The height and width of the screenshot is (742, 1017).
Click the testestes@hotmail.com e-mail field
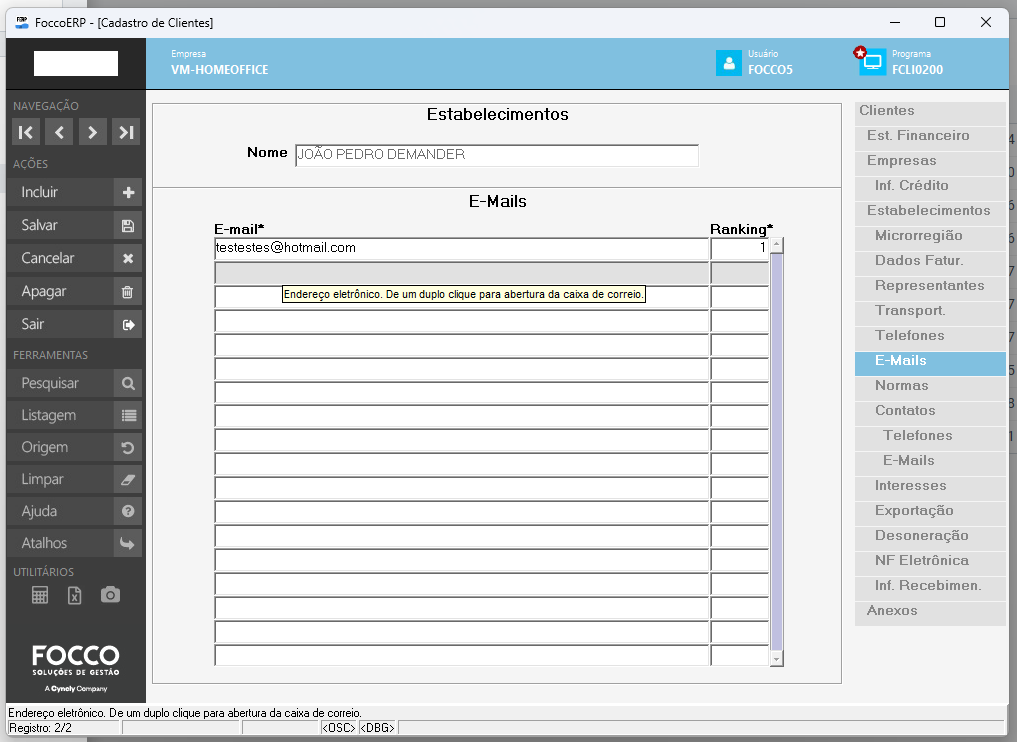click(x=460, y=248)
